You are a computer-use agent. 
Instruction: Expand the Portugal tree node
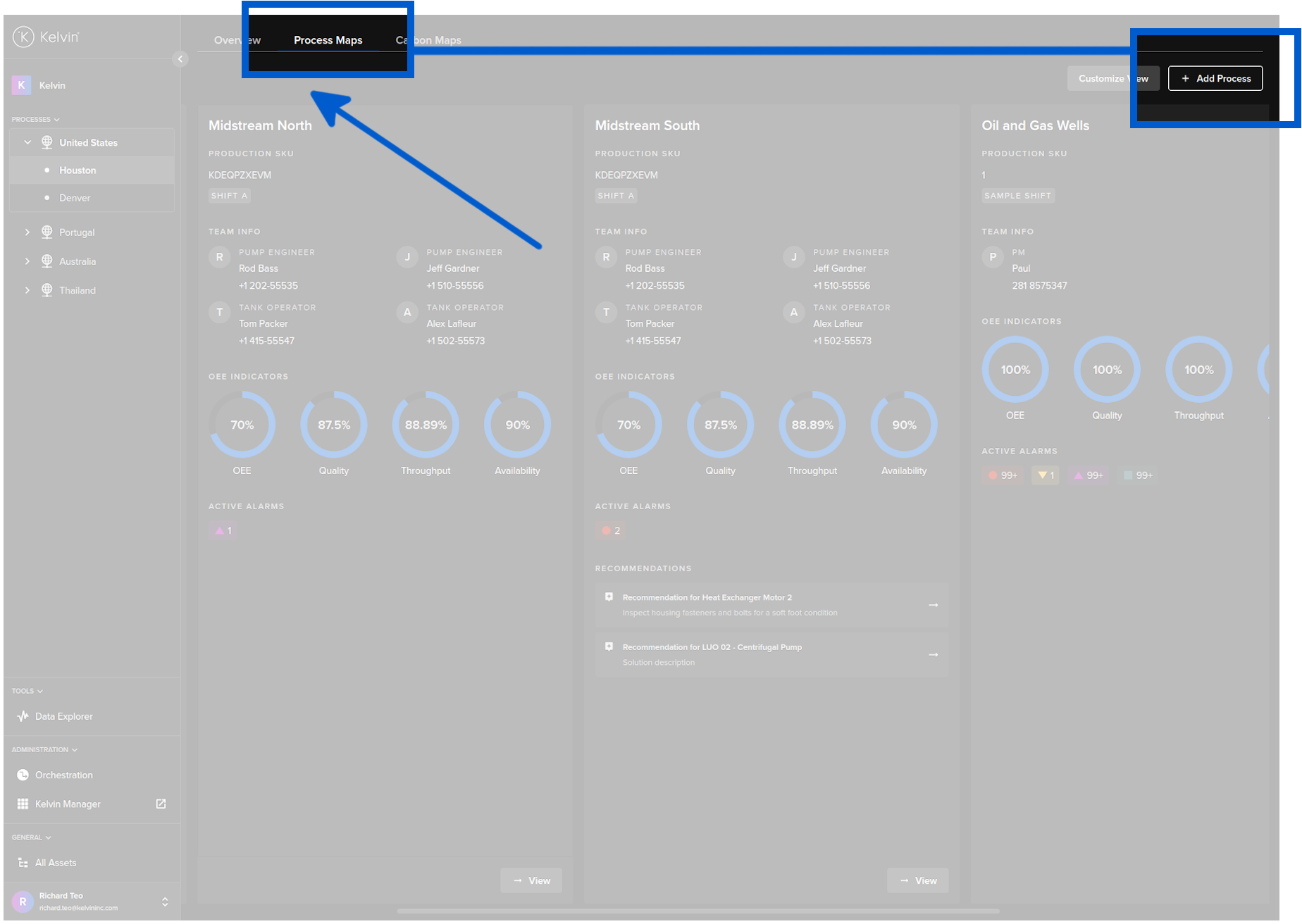[x=27, y=232]
